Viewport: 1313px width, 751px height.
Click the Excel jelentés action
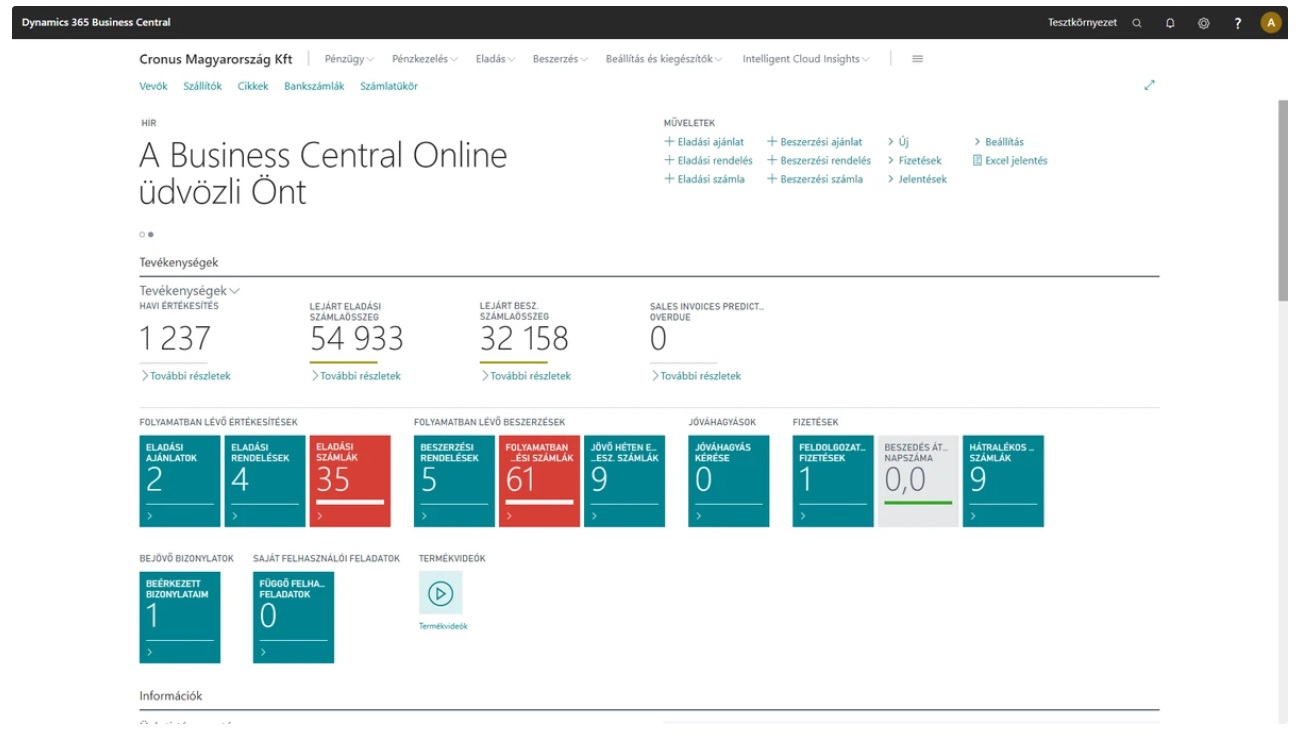[1010, 161]
